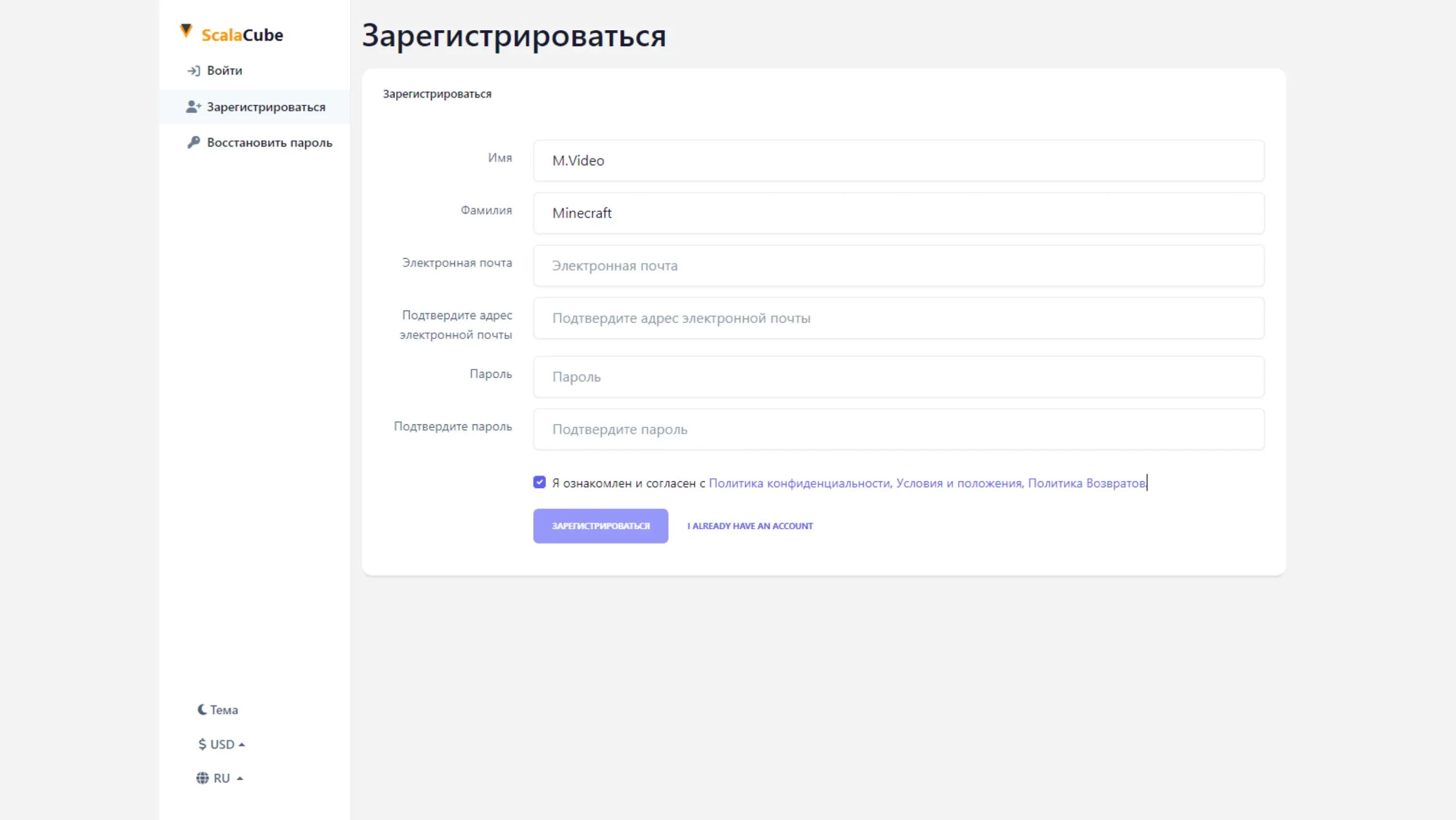The height and width of the screenshot is (820, 1456).
Task: Open the Условия и положения link
Action: (959, 483)
